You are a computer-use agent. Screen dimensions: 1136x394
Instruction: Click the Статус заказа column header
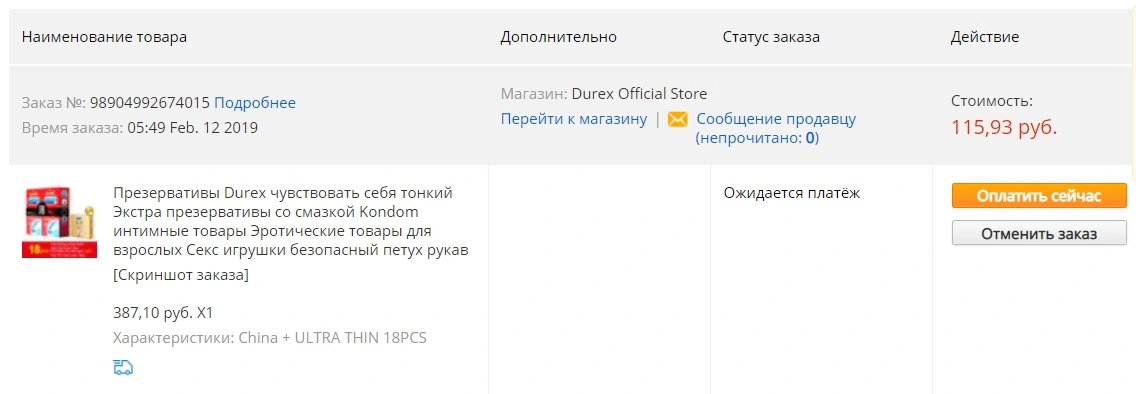[772, 37]
